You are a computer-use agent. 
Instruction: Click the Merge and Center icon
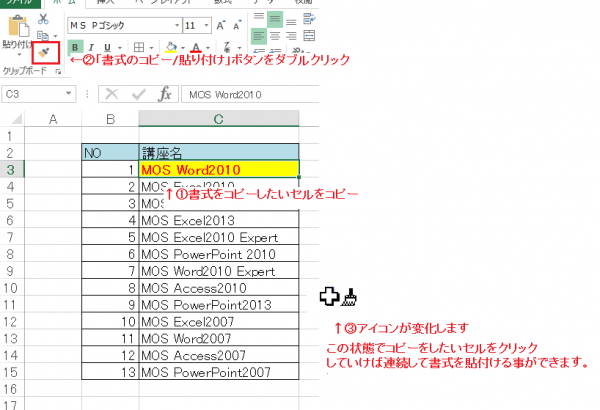pos(309,36)
